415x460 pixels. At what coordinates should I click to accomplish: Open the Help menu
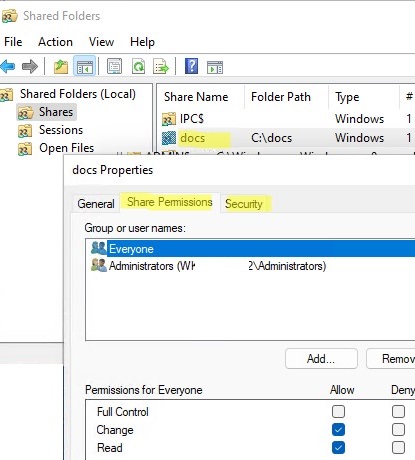[x=142, y=42]
